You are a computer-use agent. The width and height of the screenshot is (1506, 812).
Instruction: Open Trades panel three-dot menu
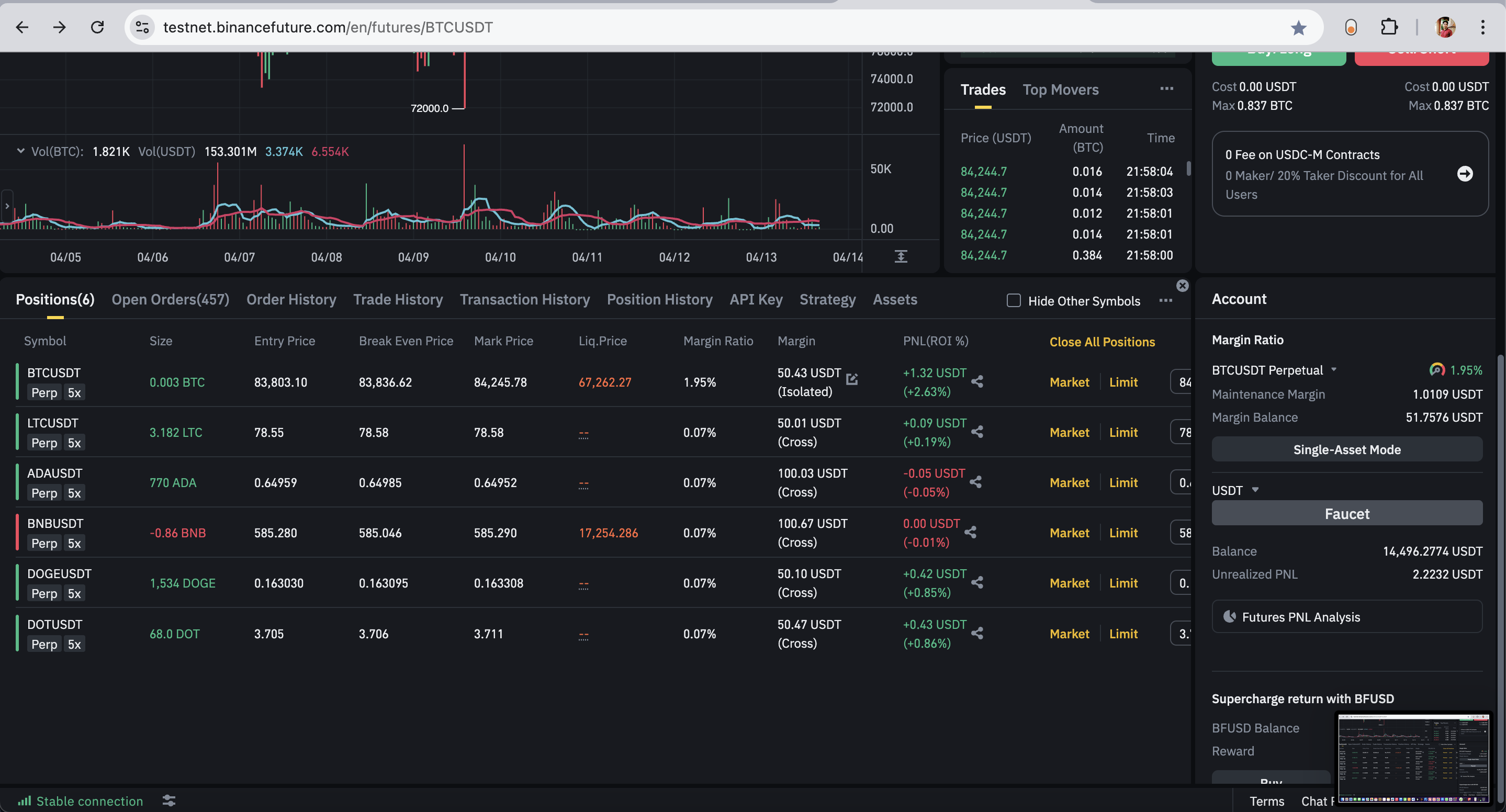tap(1166, 89)
